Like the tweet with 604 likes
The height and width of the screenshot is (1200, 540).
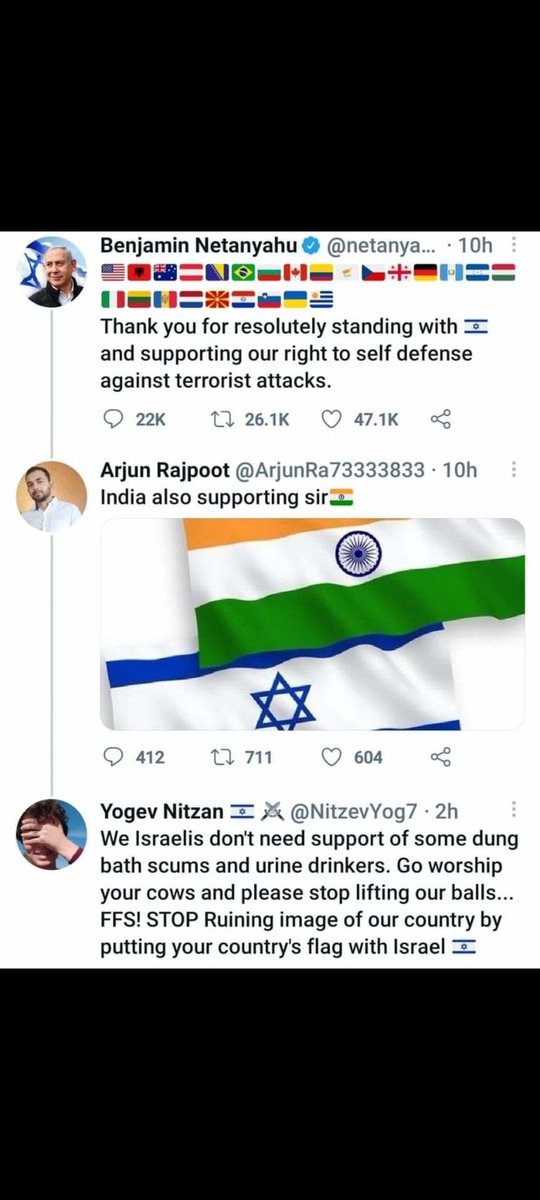click(x=332, y=757)
